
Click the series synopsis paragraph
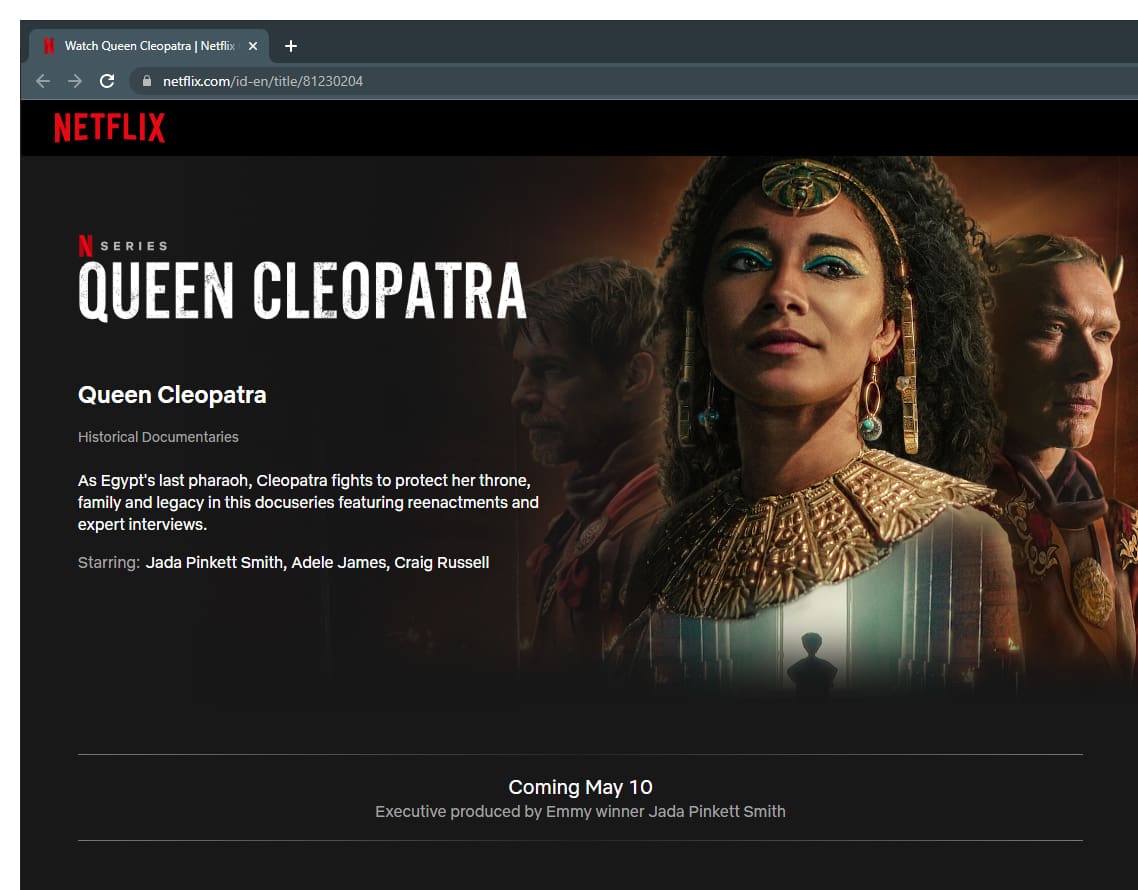(x=308, y=502)
